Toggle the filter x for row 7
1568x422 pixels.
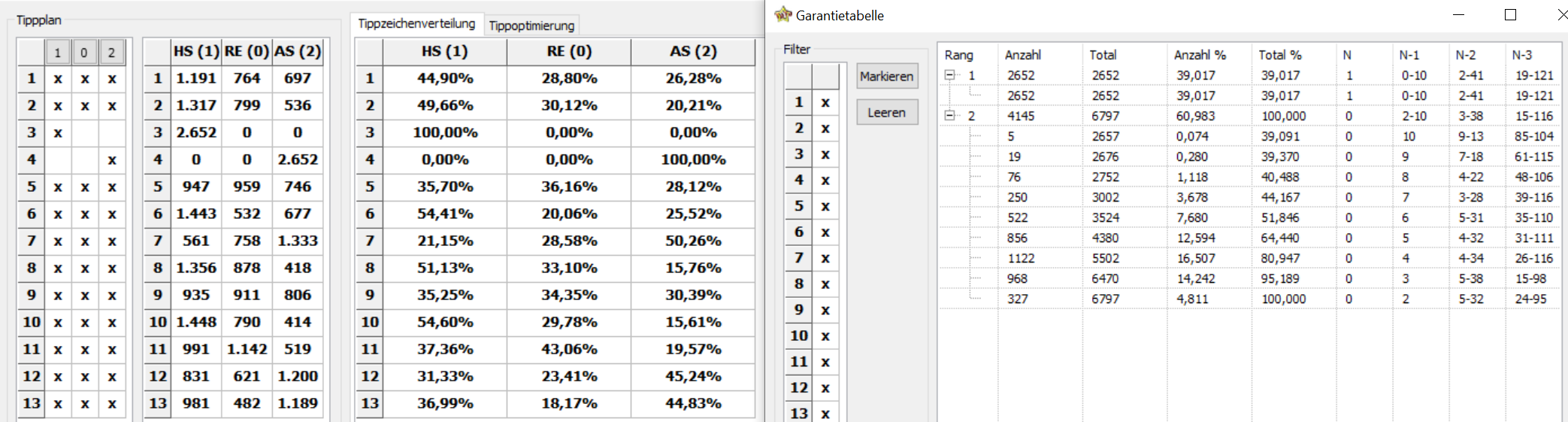[x=825, y=258]
